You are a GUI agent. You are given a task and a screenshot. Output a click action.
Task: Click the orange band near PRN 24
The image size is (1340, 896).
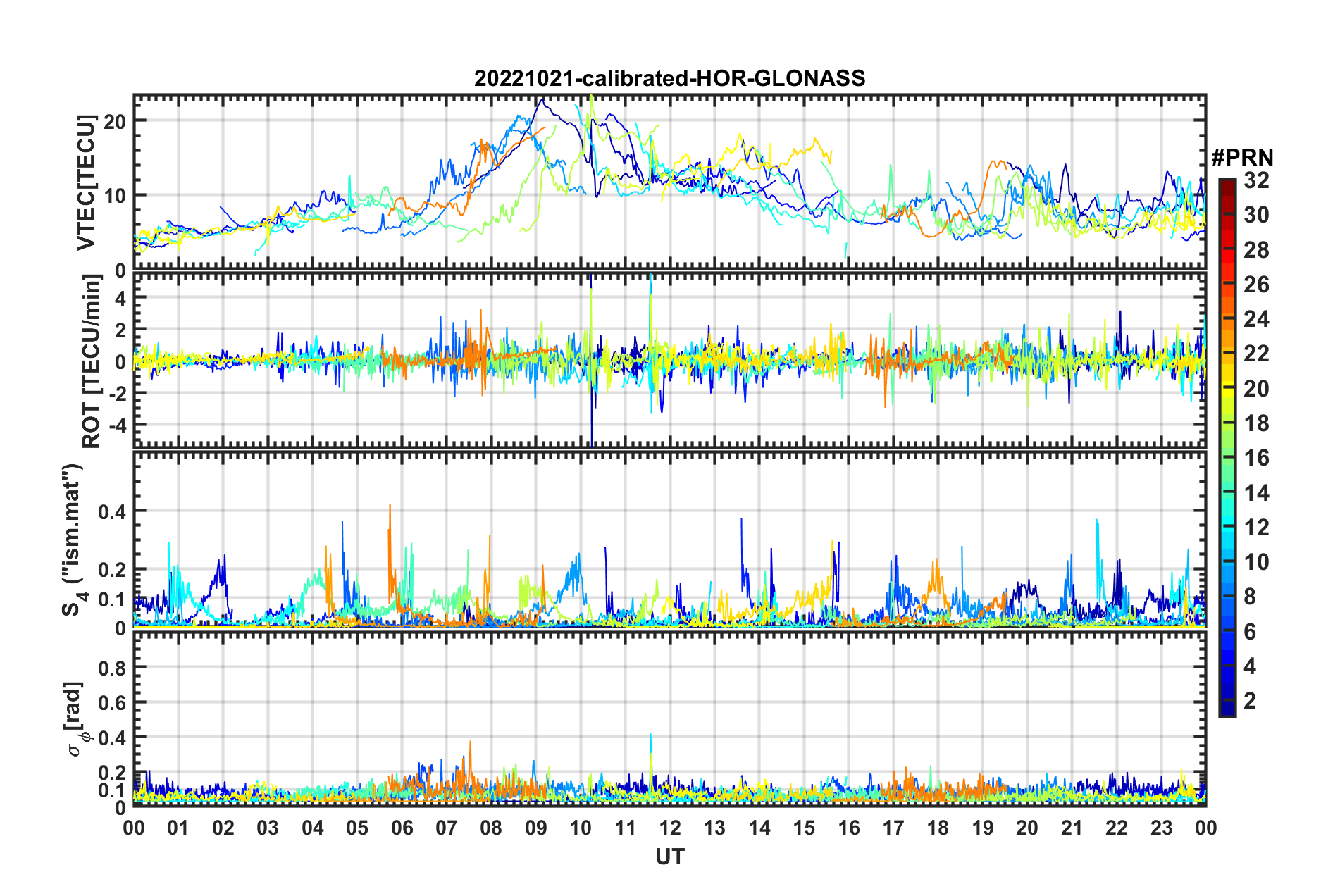[1227, 319]
